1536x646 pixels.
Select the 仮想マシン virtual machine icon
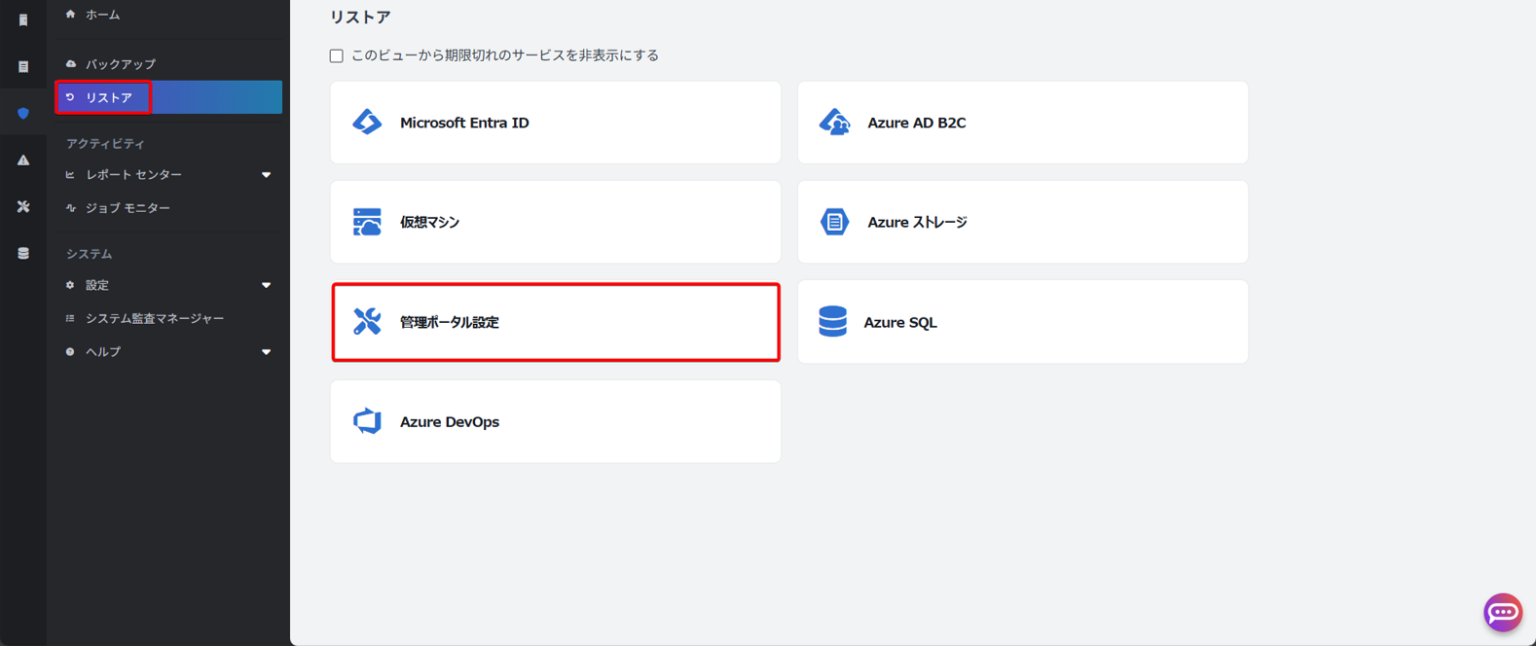click(367, 221)
